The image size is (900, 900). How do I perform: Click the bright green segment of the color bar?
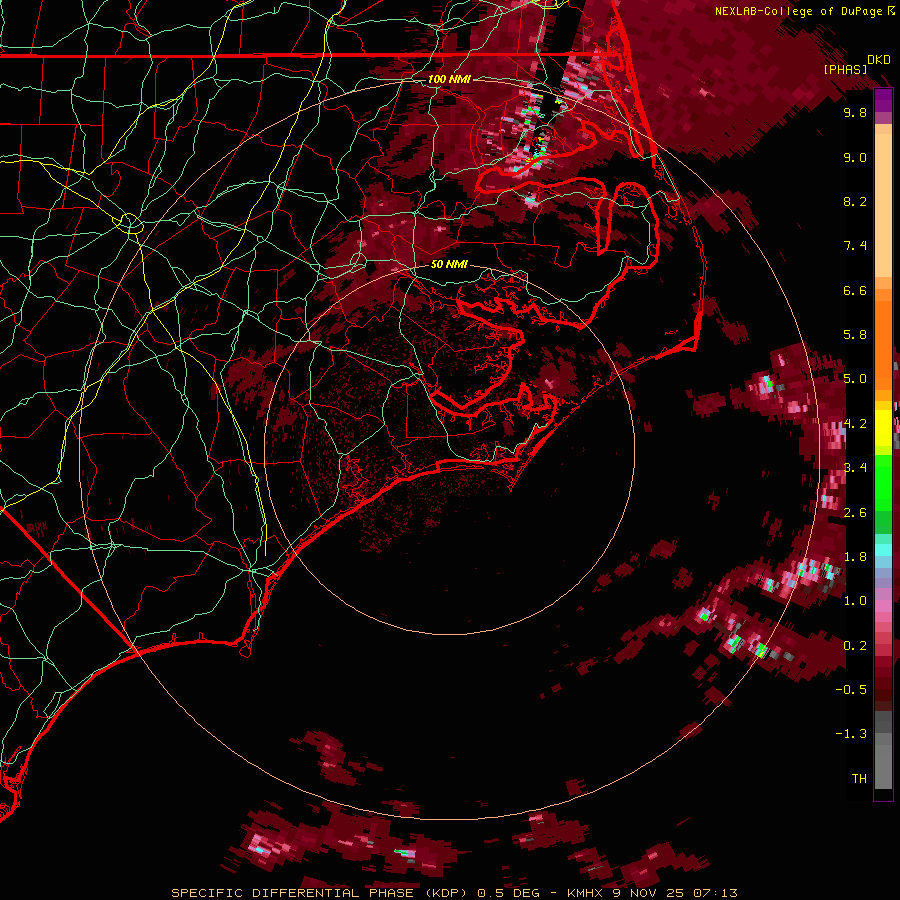(x=883, y=482)
